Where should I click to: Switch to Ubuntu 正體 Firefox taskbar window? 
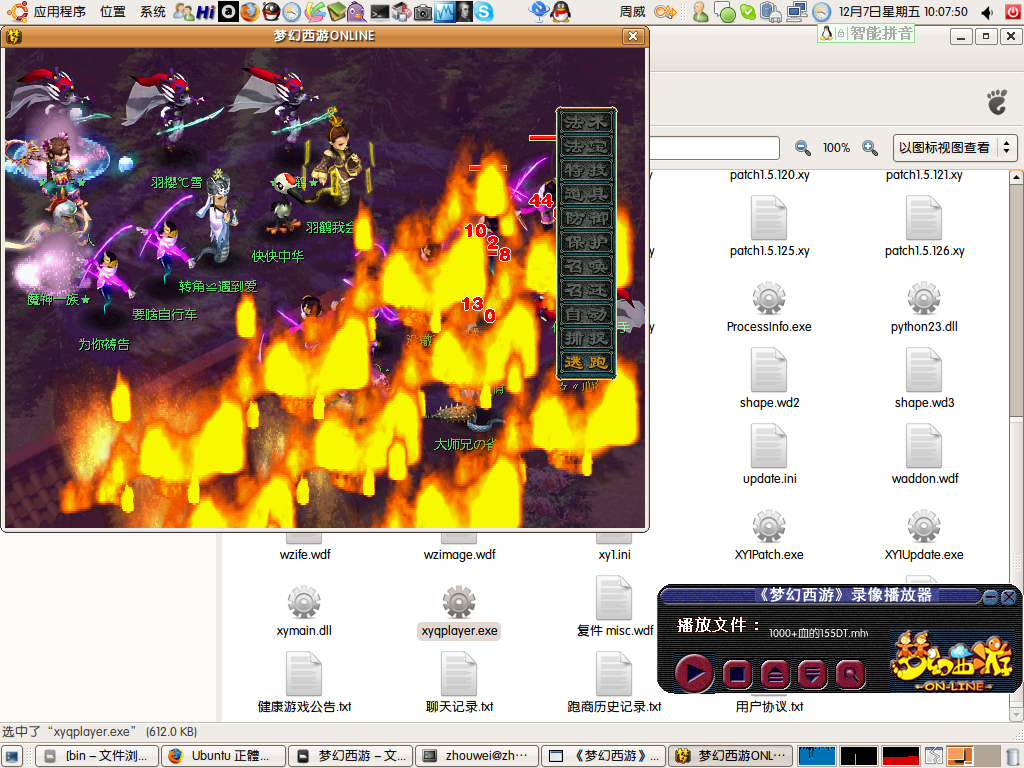pyautogui.click(x=223, y=756)
